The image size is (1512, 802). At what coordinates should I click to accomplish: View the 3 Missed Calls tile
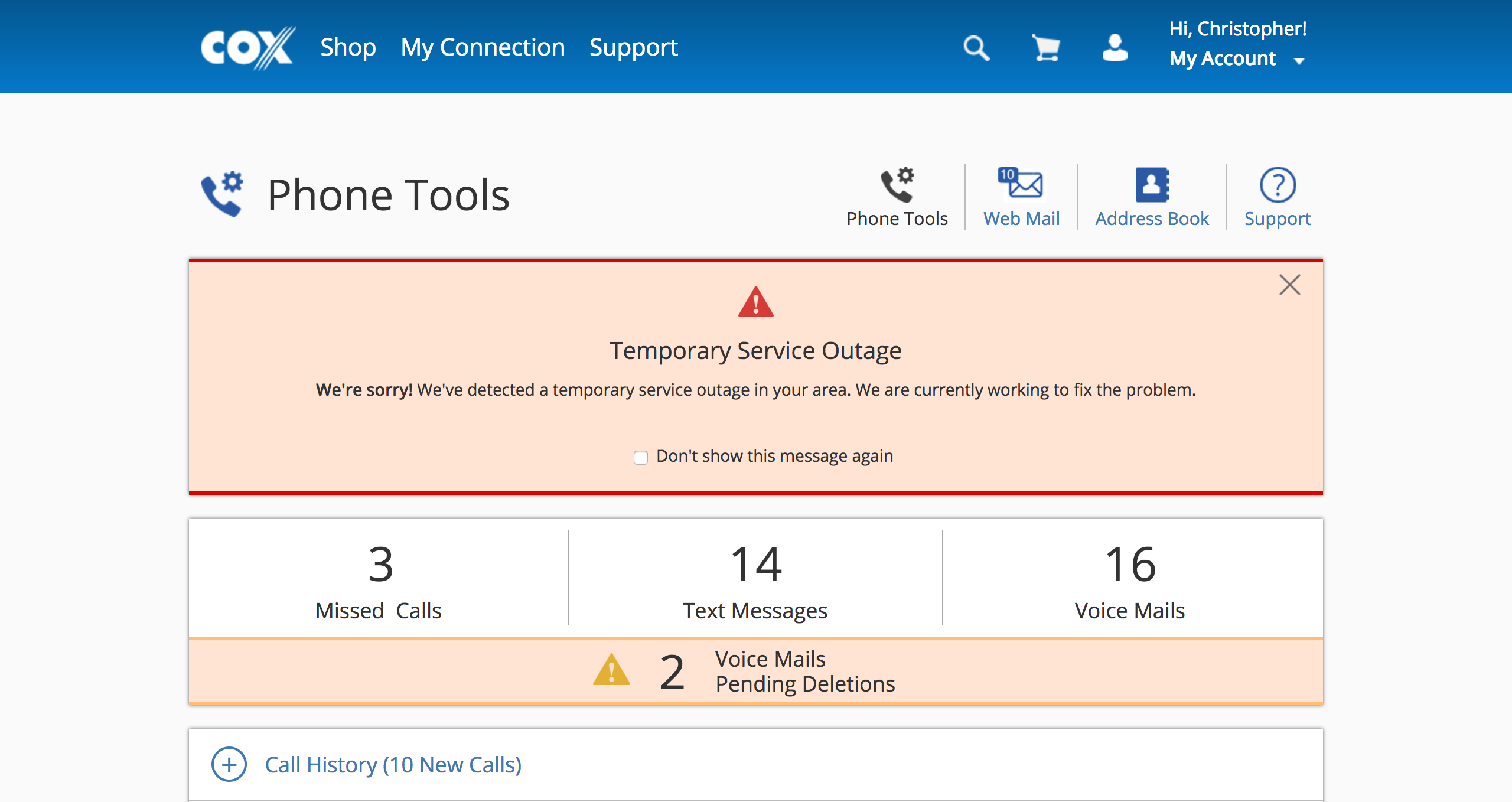pyautogui.click(x=379, y=579)
